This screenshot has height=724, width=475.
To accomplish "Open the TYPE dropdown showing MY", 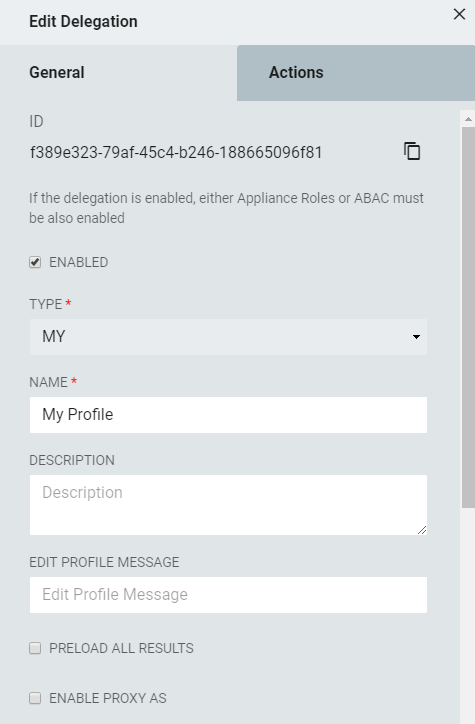I will coord(228,337).
